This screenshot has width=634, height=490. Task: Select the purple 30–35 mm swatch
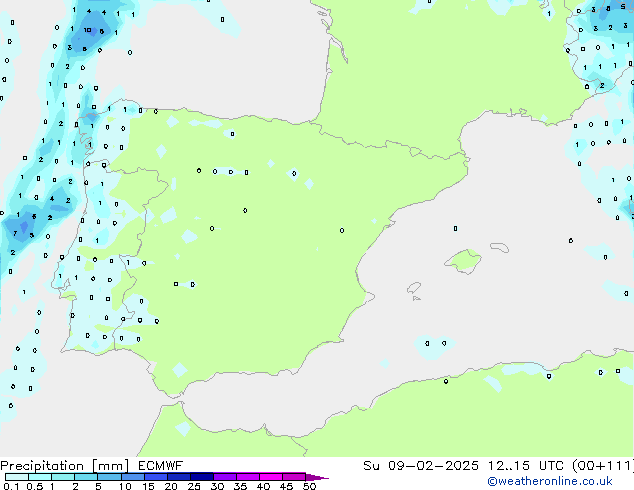[x=224, y=477]
